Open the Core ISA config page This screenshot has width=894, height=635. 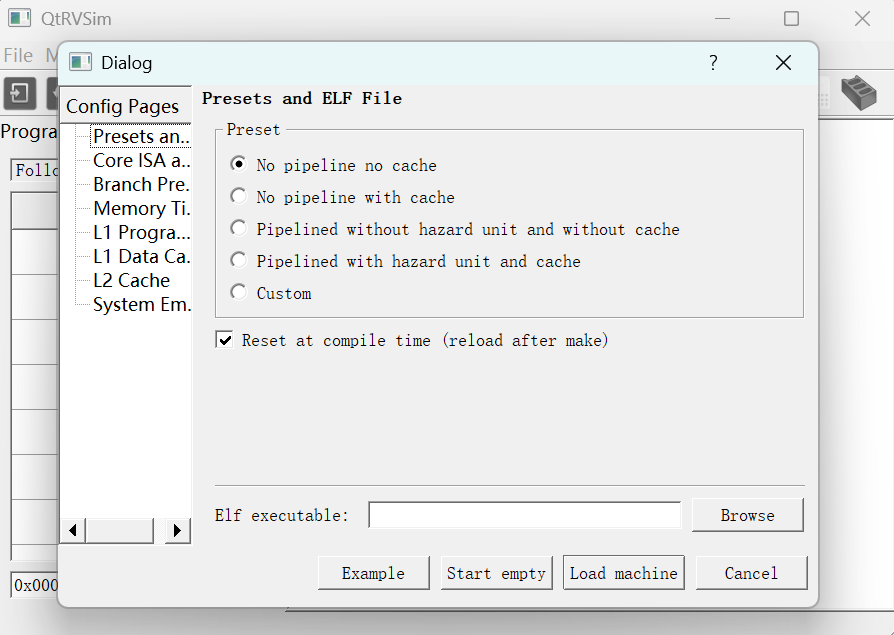click(x=140, y=160)
